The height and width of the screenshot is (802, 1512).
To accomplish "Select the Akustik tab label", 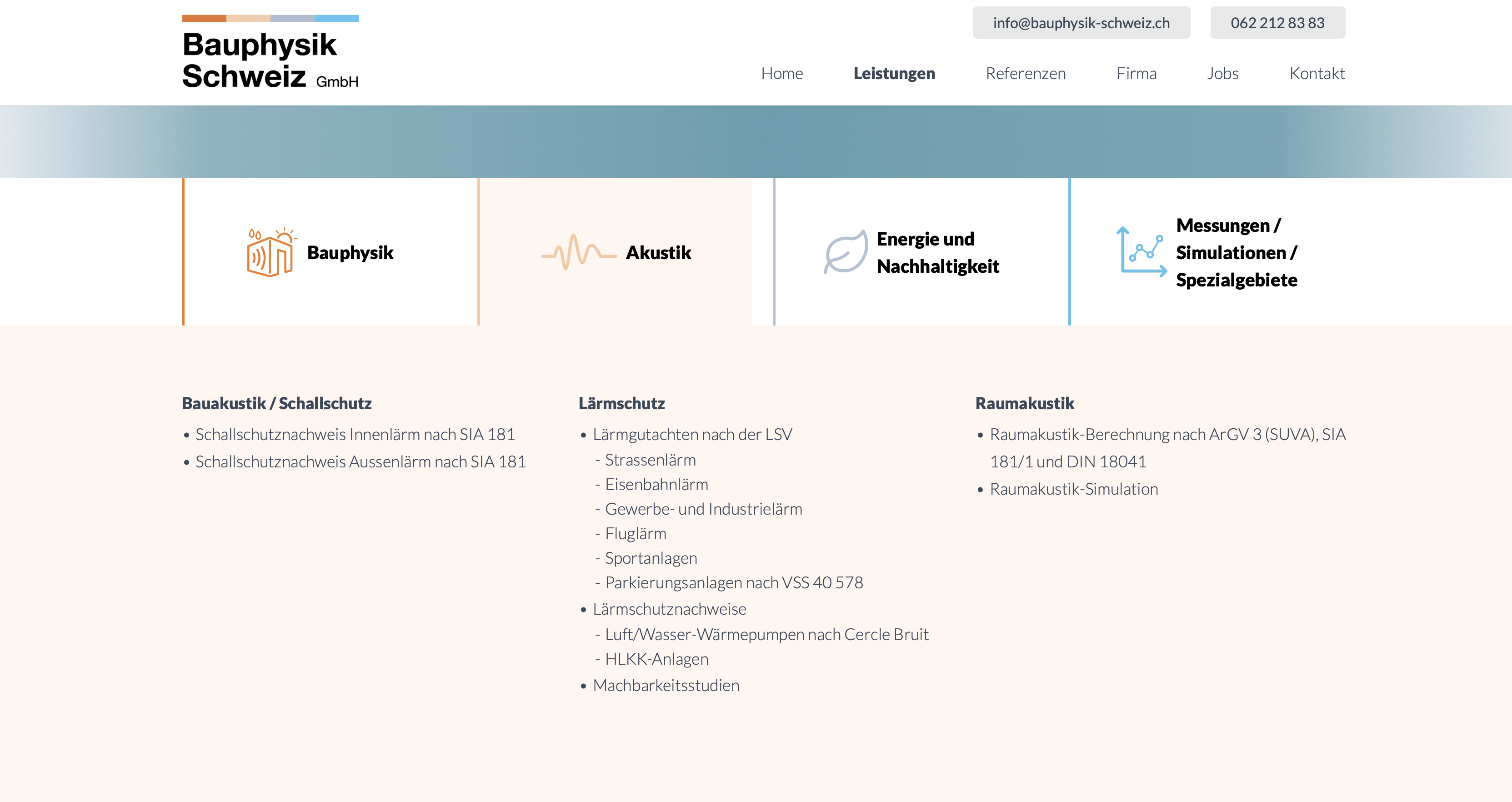I will click(659, 252).
